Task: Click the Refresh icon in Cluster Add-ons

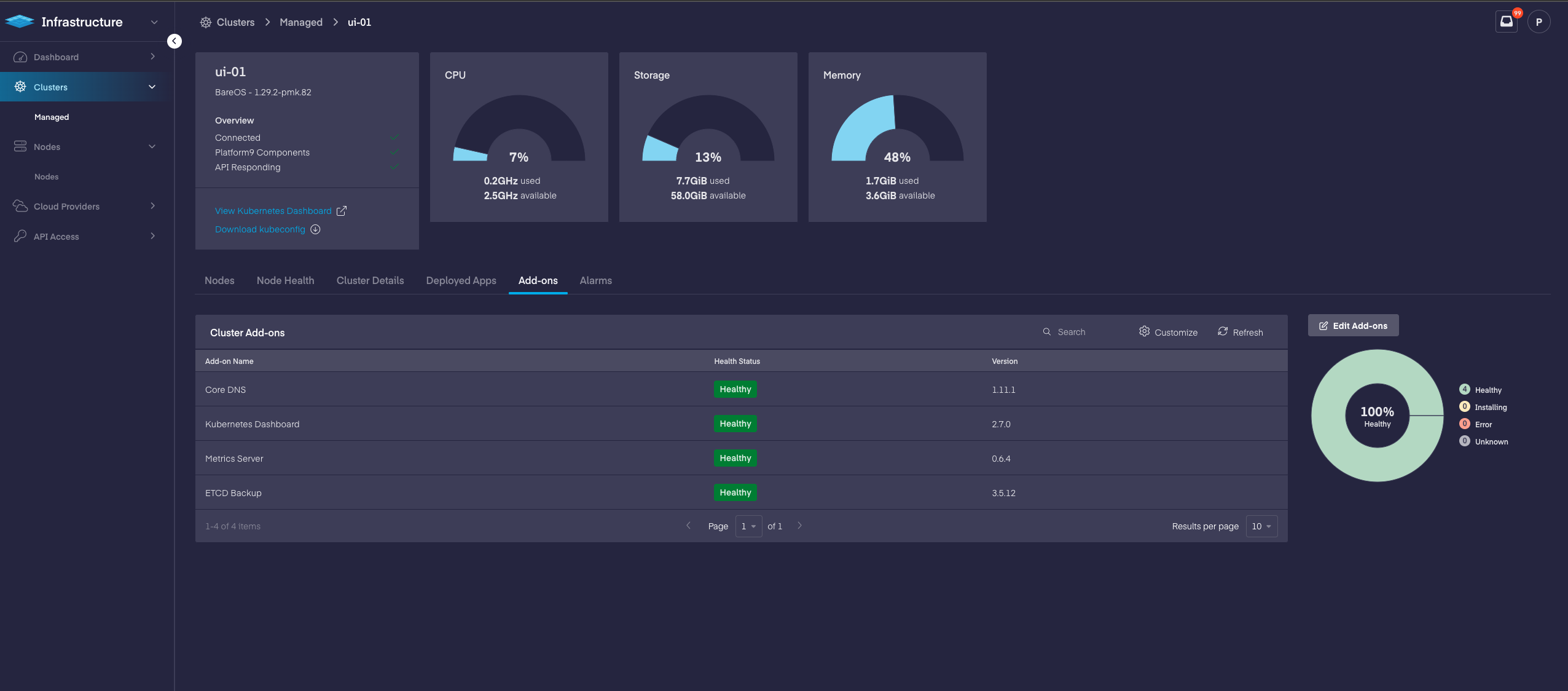Action: coord(1223,331)
